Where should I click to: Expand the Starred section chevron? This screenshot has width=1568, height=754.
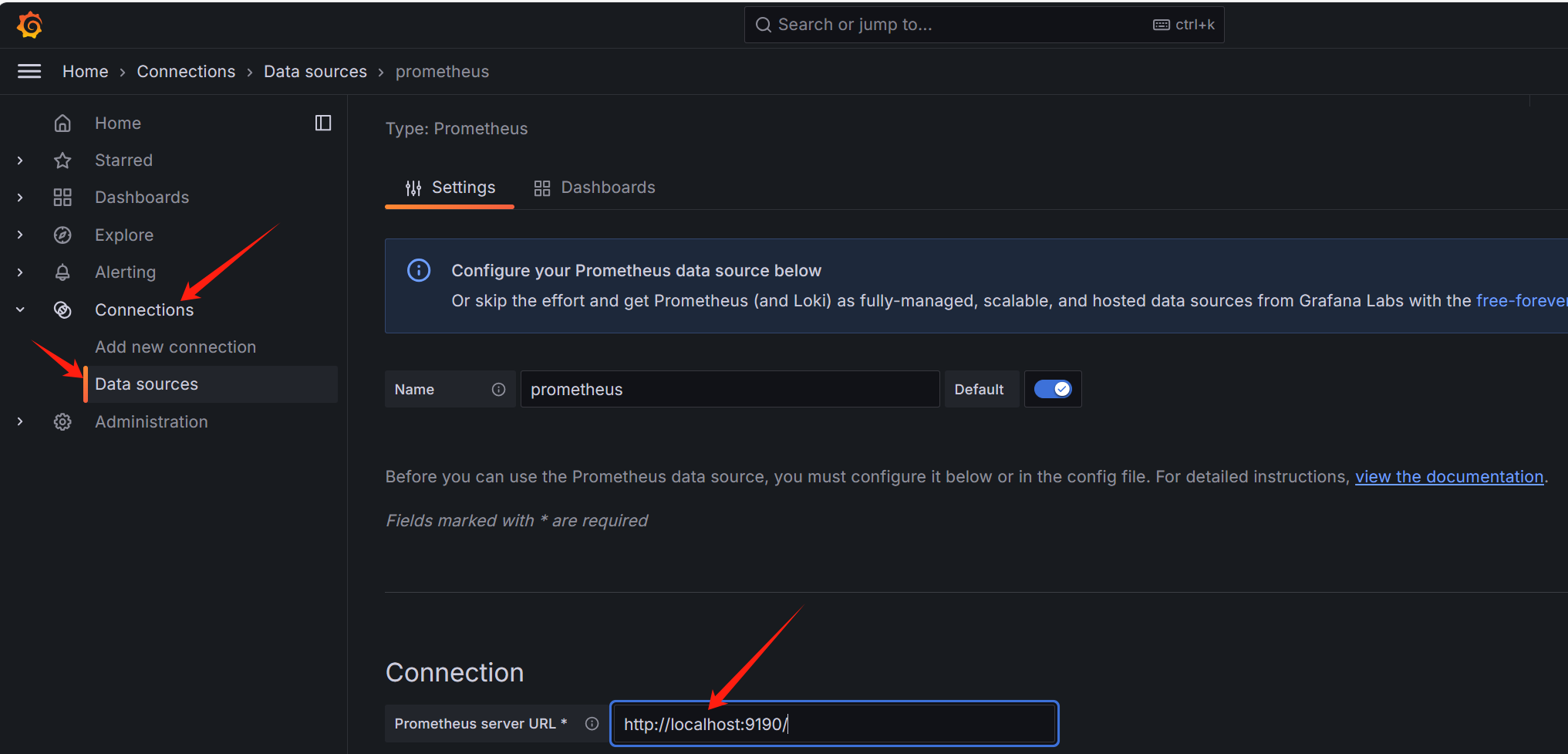tap(20, 161)
